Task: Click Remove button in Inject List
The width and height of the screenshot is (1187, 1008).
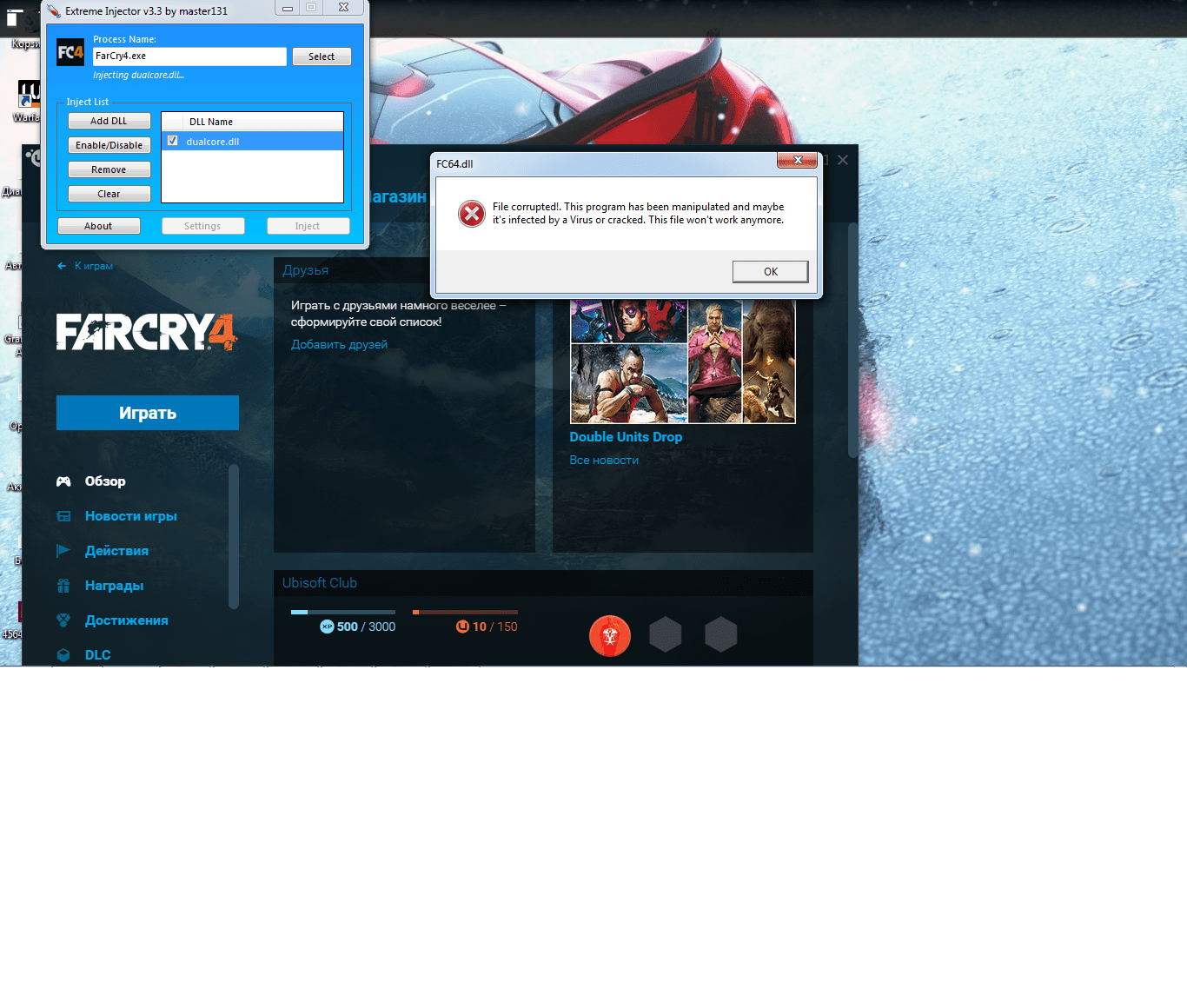Action: pos(109,169)
